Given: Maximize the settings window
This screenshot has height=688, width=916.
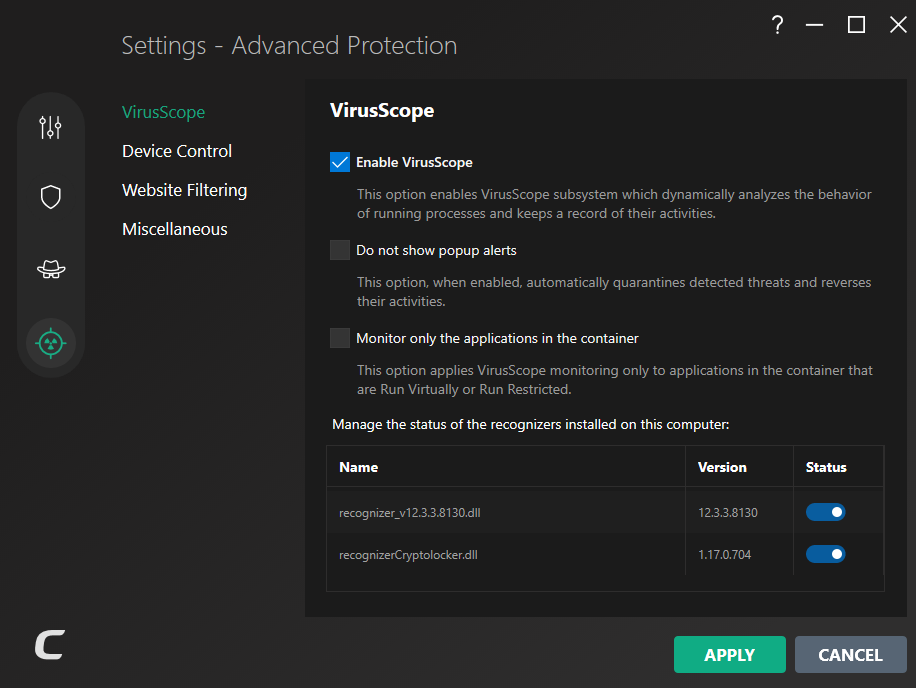Looking at the screenshot, I should (856, 26).
